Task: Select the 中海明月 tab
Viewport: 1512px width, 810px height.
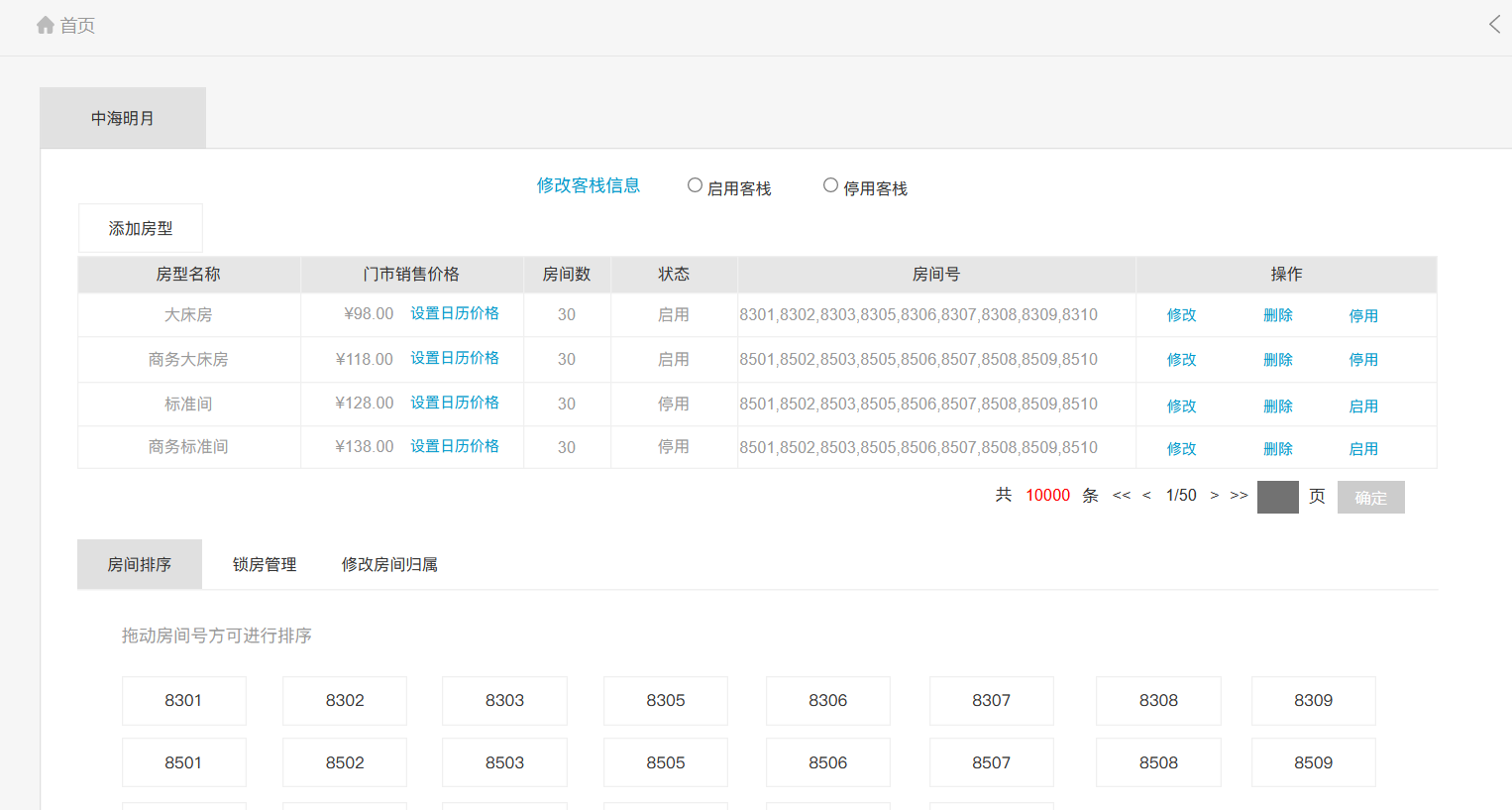Action: pos(123,118)
